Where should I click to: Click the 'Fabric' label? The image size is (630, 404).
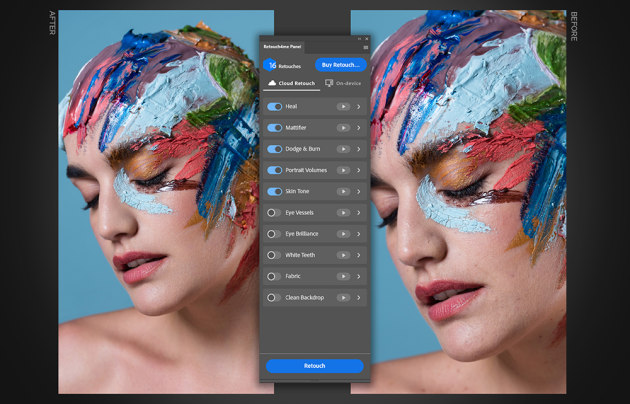tap(293, 276)
